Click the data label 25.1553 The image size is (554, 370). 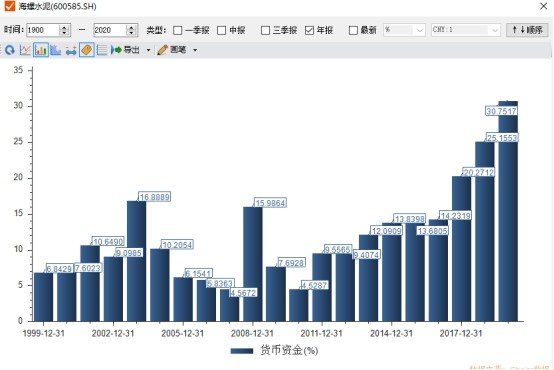[x=502, y=138]
